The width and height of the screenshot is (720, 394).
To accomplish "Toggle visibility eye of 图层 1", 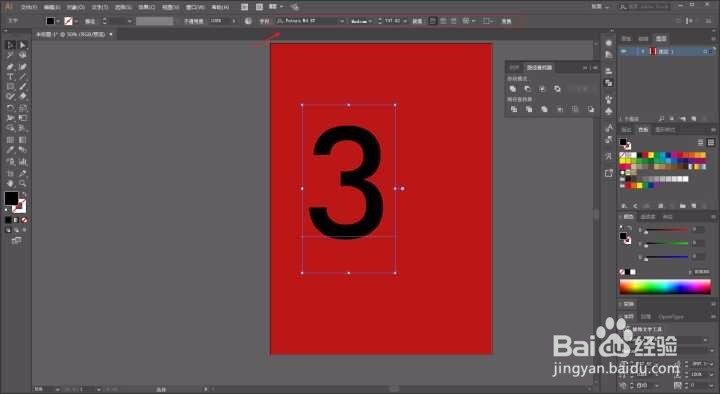I will [x=624, y=51].
